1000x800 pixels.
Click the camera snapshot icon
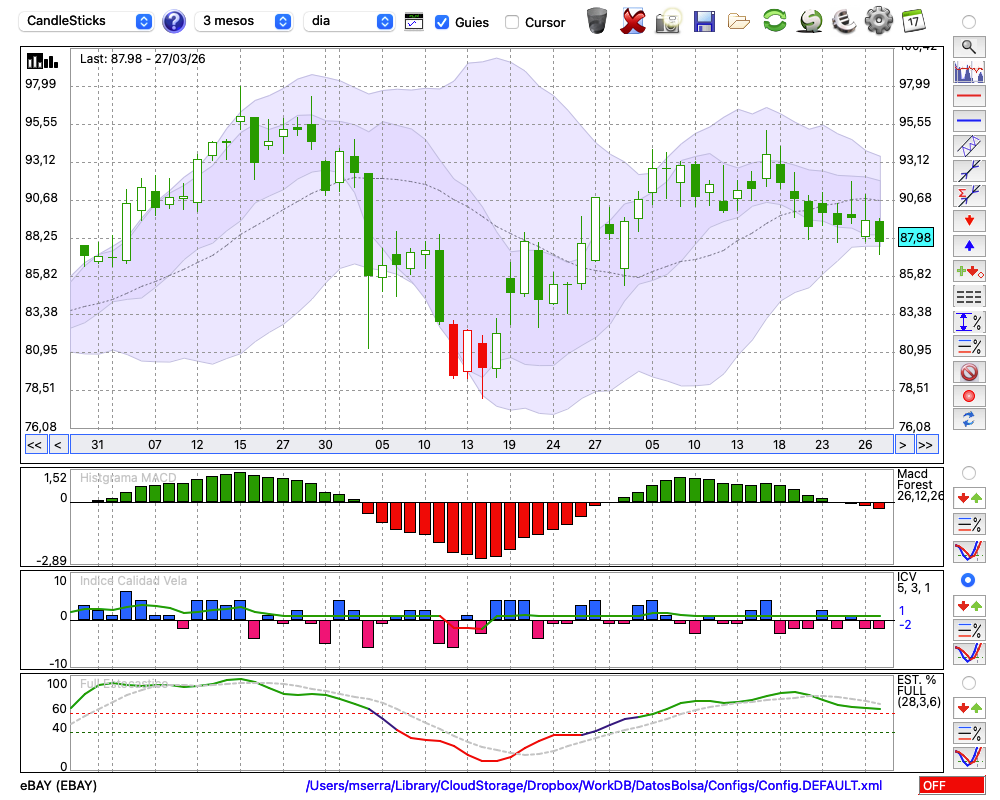[668, 21]
